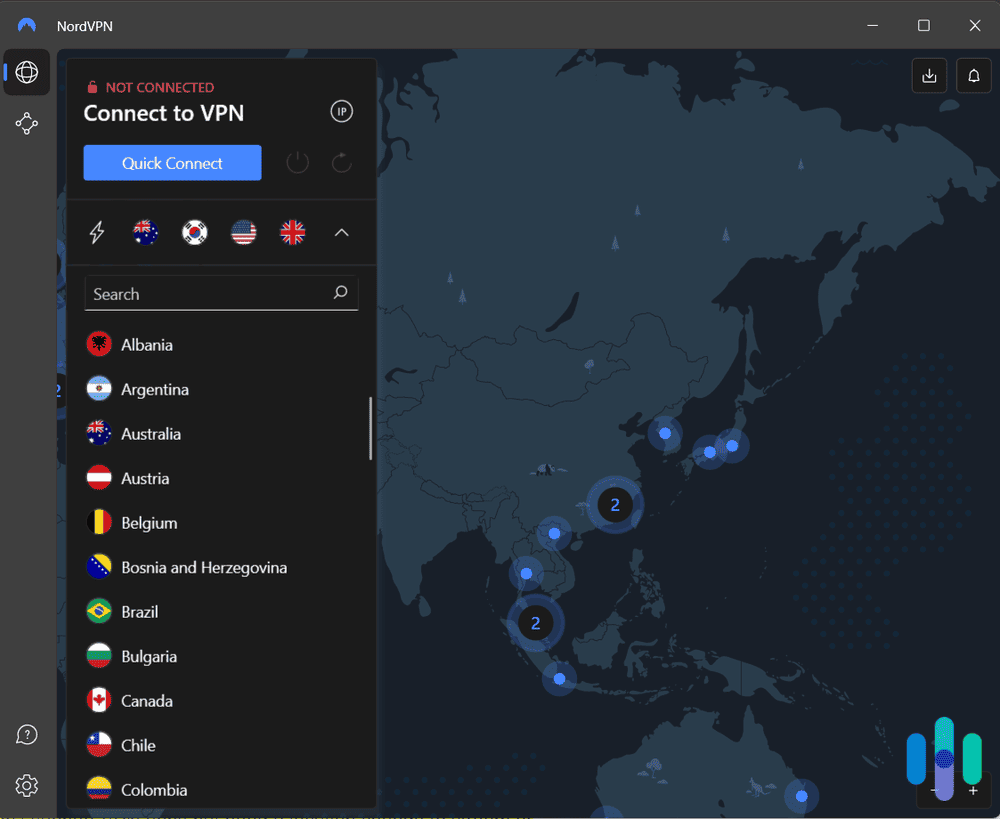This screenshot has width=1000, height=819.
Task: Click the map cluster marker showing 2 servers
Action: pos(615,505)
